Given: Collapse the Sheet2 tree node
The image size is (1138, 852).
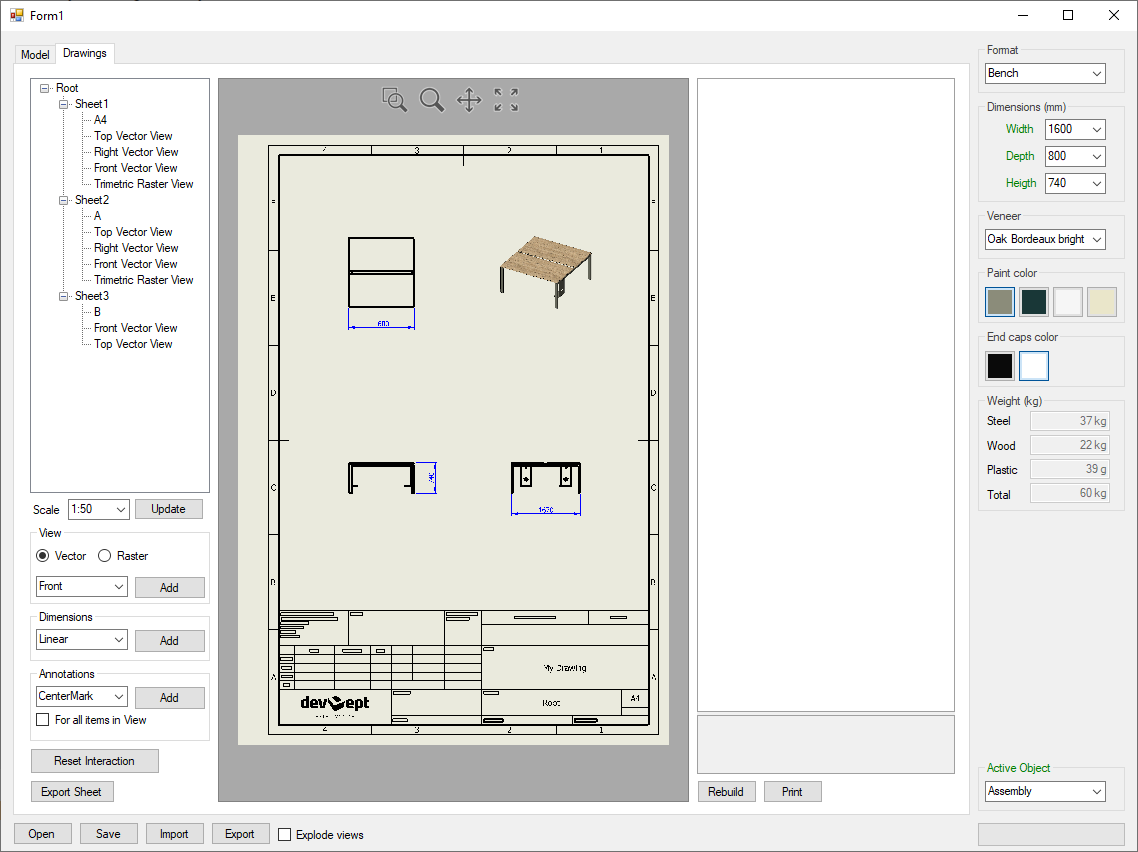Looking at the screenshot, I should [x=63, y=200].
